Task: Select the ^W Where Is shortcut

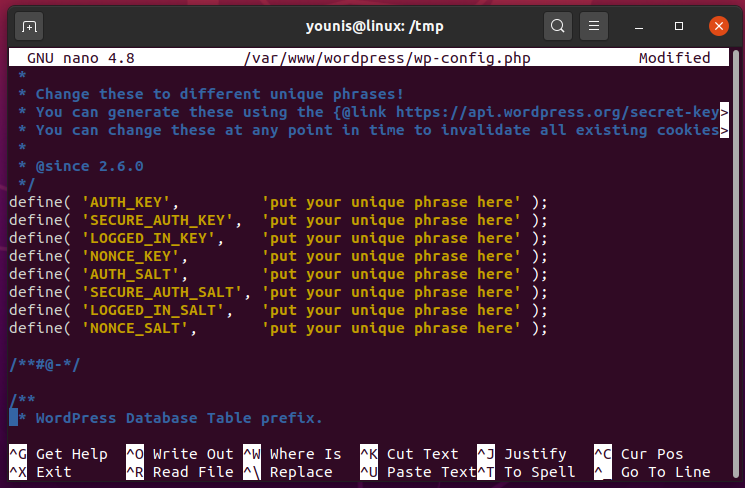Action: point(292,454)
